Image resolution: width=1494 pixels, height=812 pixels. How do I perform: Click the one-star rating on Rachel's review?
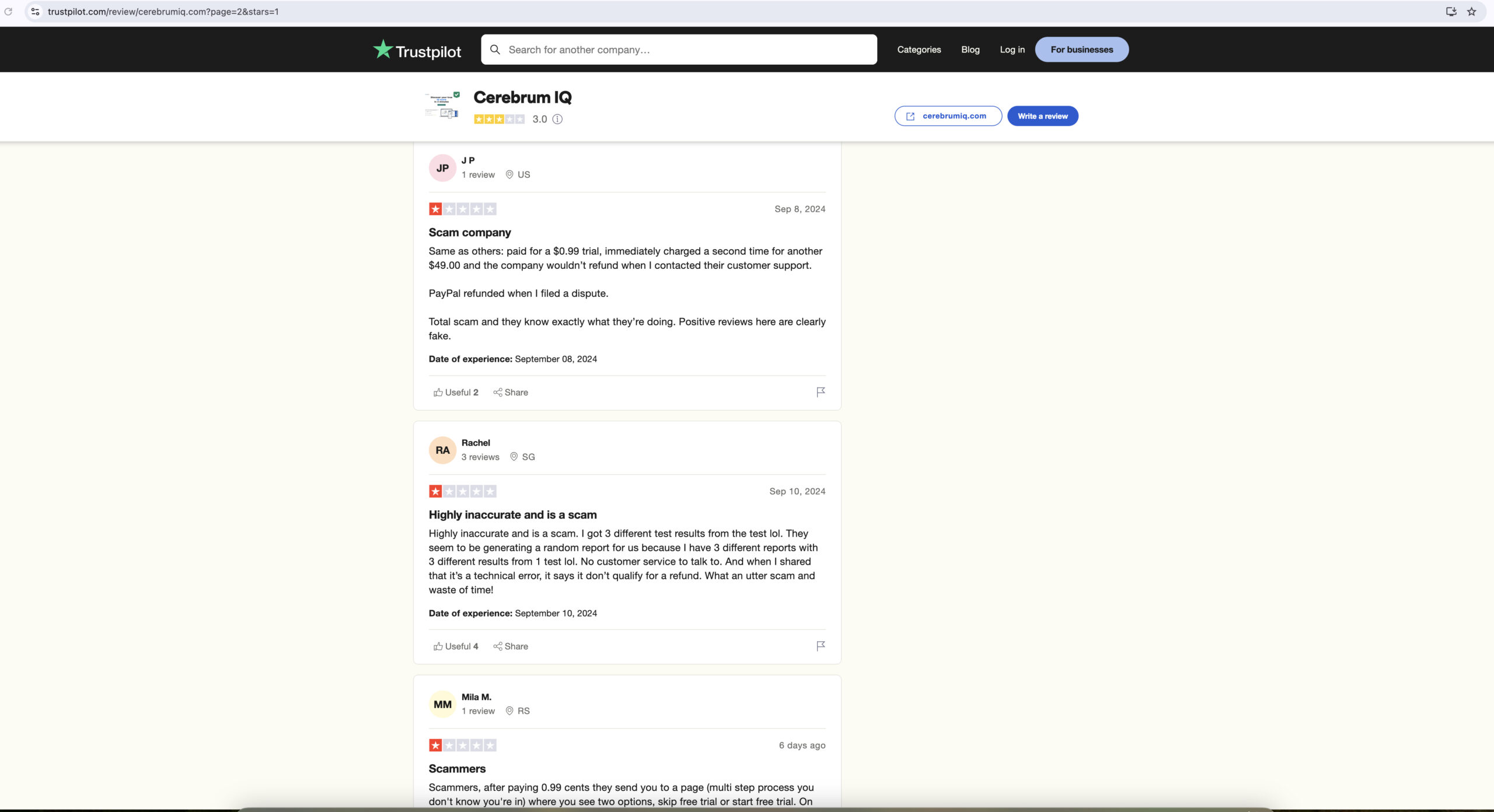coord(463,491)
